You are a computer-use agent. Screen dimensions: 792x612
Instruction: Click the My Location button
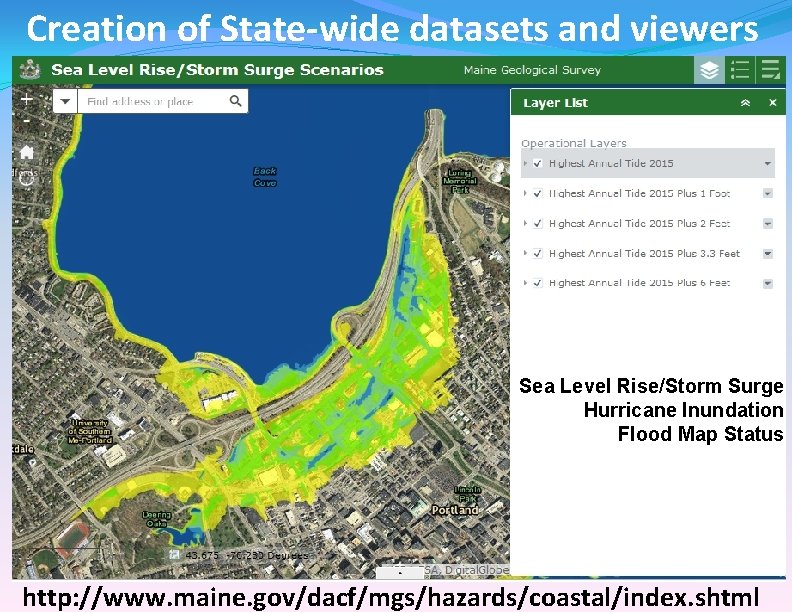point(27,179)
